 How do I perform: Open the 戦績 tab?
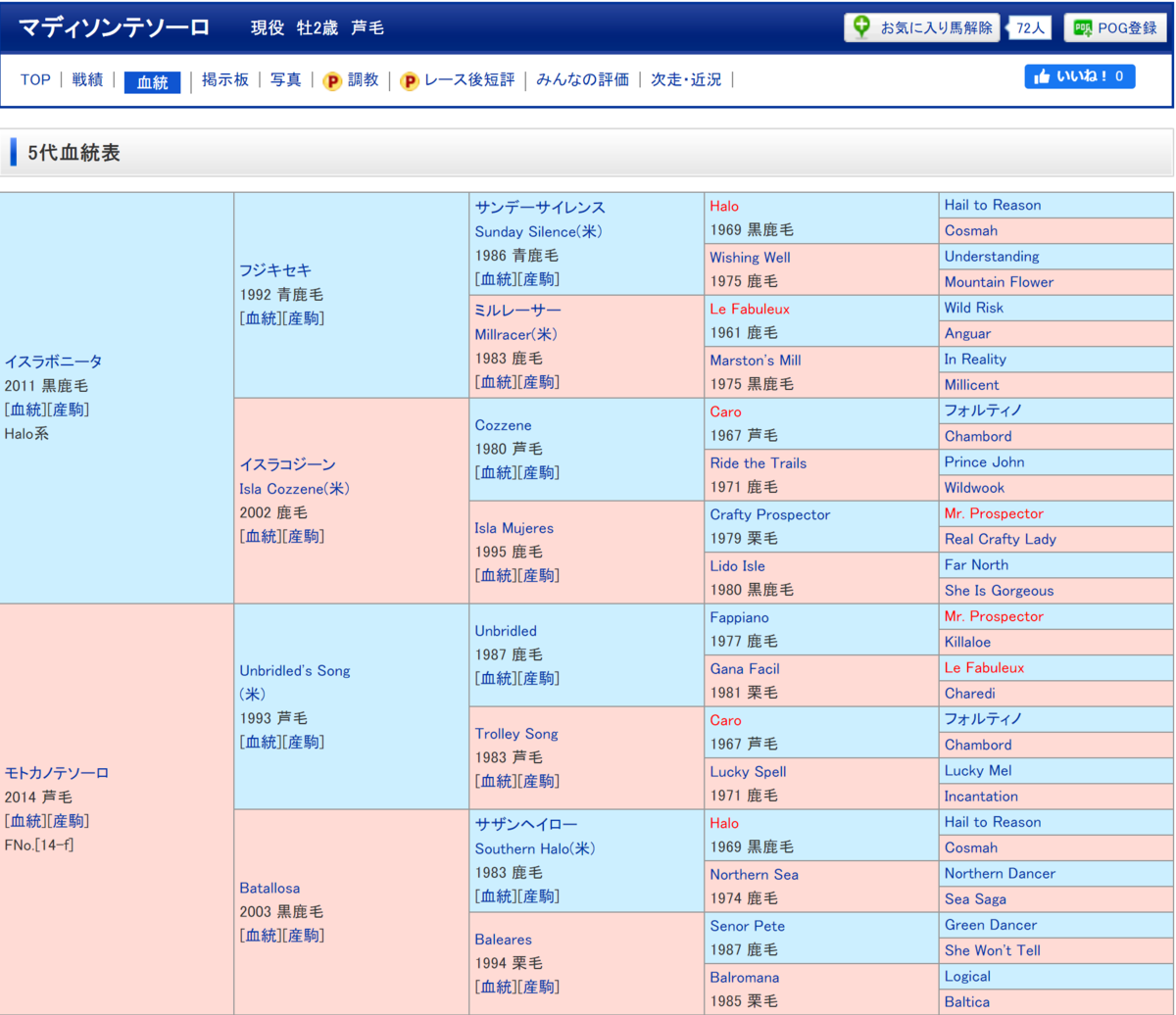(87, 80)
